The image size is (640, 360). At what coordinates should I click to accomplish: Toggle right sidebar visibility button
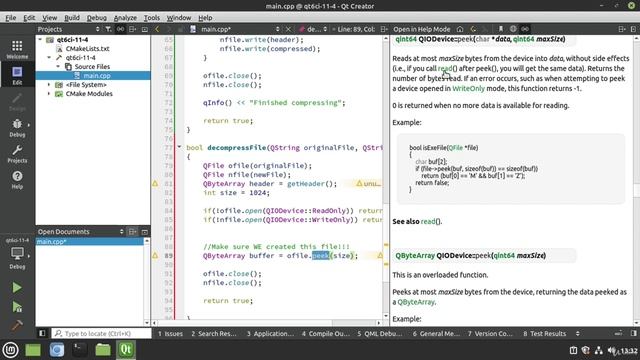click(x=633, y=333)
